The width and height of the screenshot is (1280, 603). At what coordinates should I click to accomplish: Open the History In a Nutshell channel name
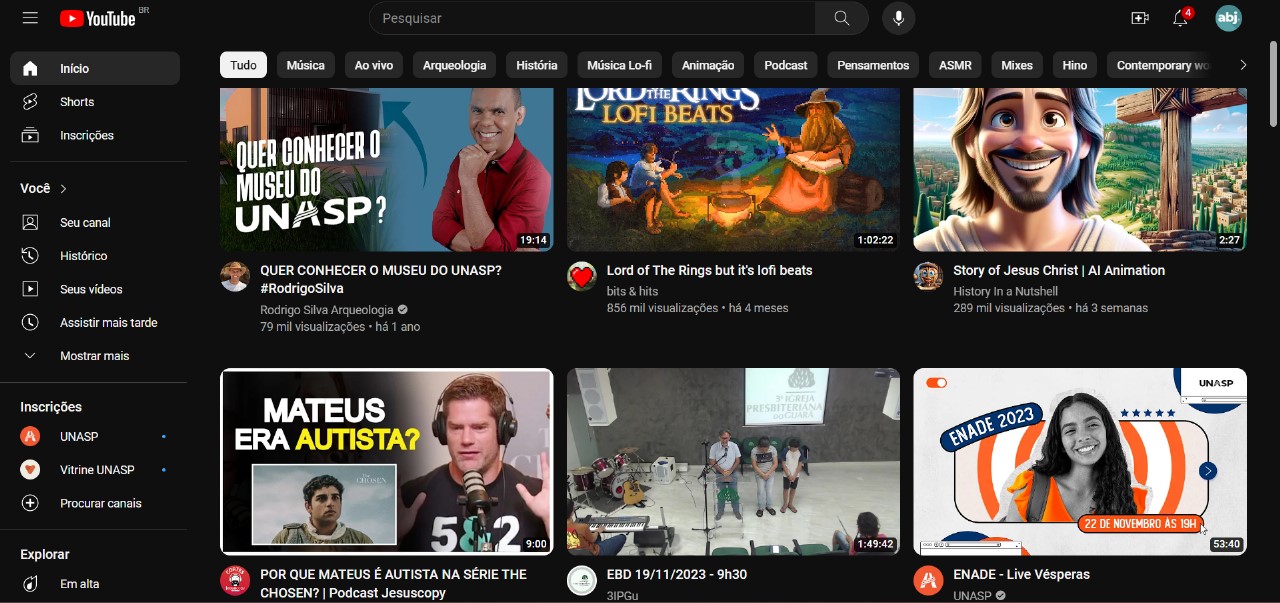click(1006, 291)
